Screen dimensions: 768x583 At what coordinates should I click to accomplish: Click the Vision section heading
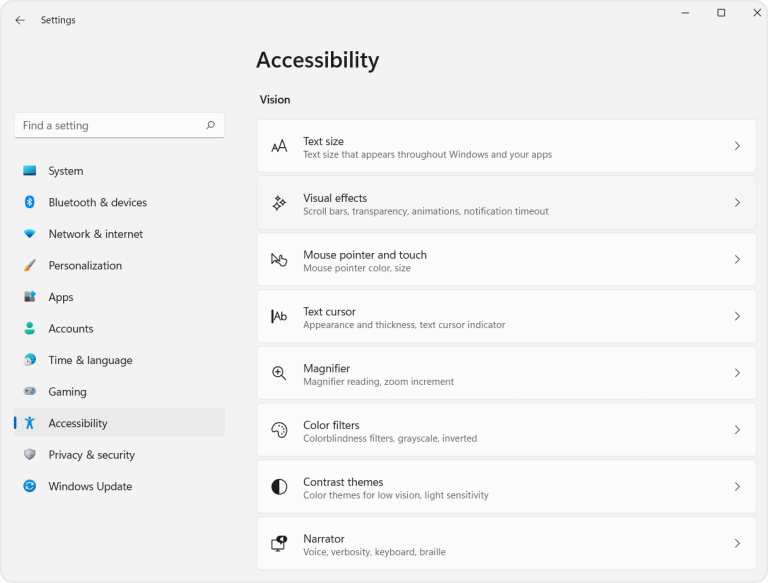[275, 99]
